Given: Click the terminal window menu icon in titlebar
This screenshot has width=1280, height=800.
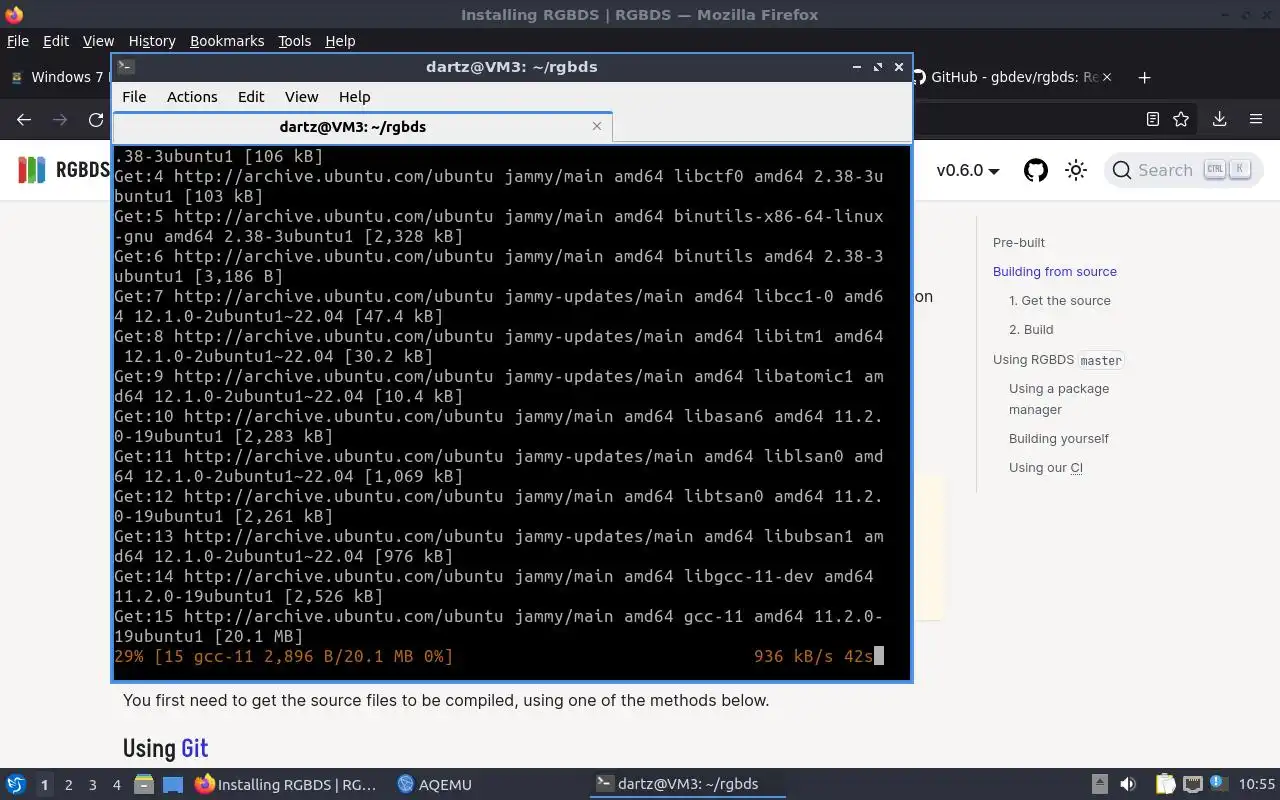Looking at the screenshot, I should coord(126,67).
